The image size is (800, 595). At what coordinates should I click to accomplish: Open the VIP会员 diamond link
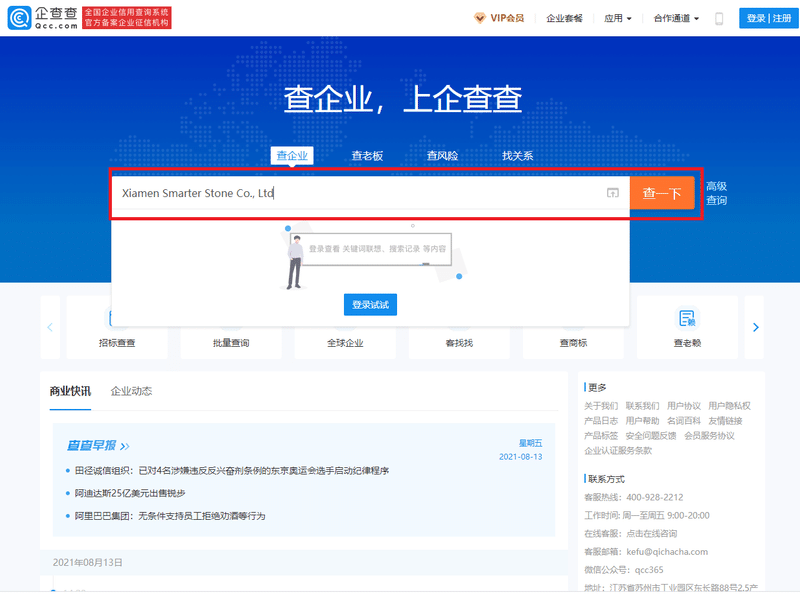coord(499,18)
